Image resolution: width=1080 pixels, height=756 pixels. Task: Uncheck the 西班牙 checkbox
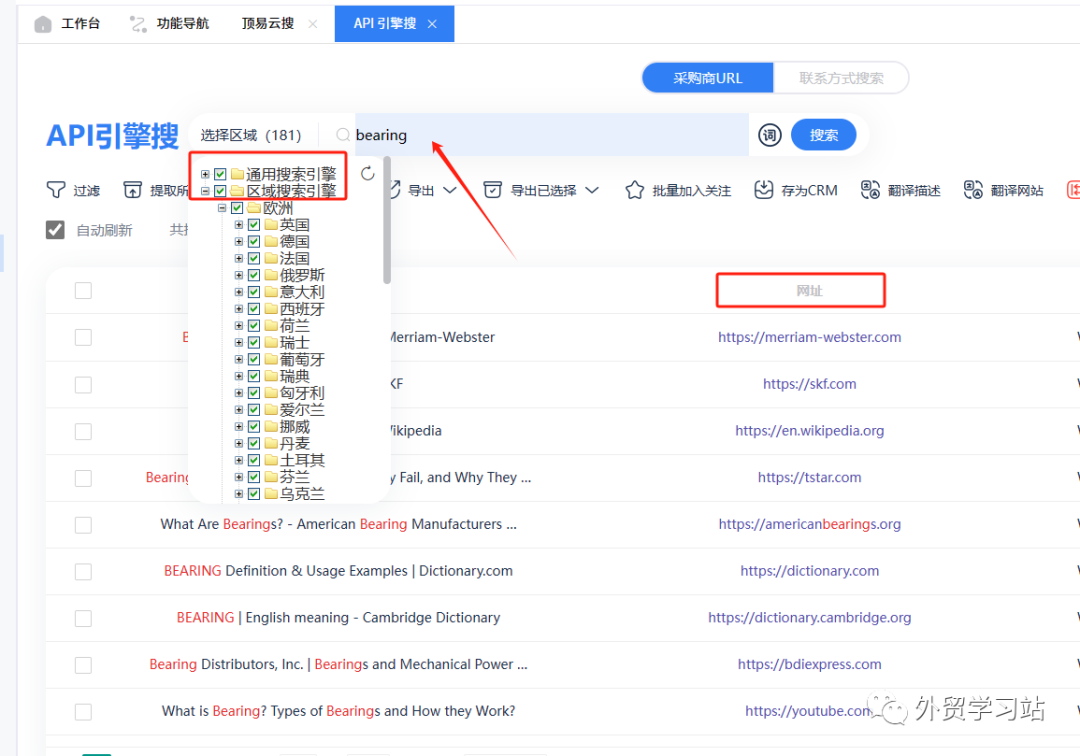[x=253, y=308]
